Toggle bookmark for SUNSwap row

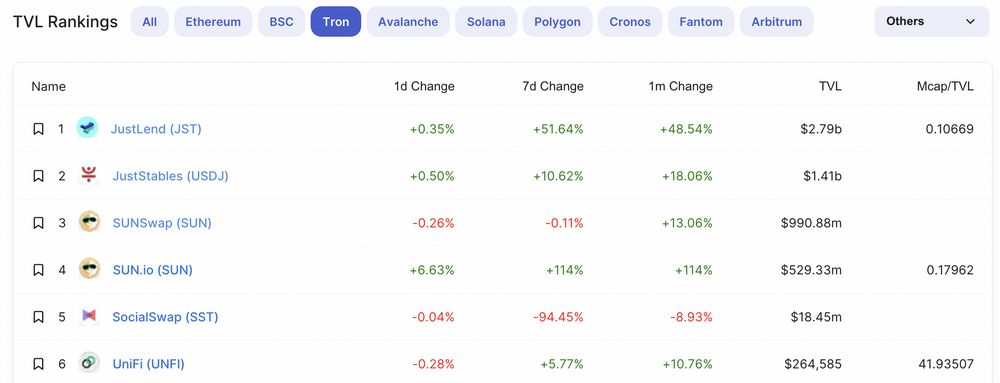coord(38,223)
